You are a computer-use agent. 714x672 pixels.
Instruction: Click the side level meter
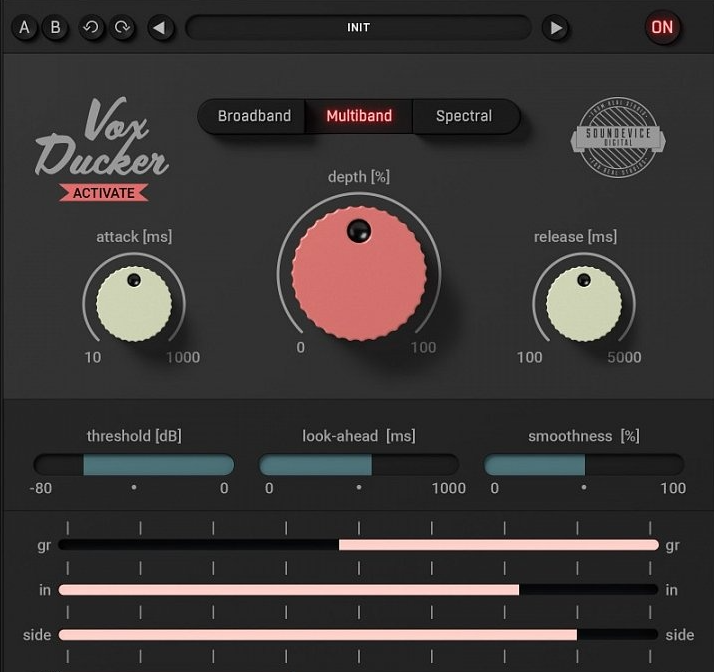(358, 635)
